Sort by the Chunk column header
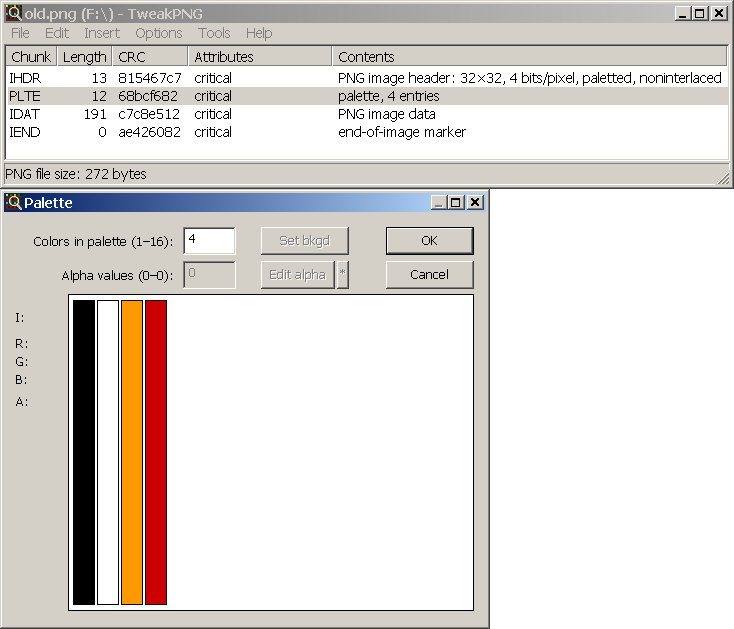The image size is (734, 629). point(31,57)
